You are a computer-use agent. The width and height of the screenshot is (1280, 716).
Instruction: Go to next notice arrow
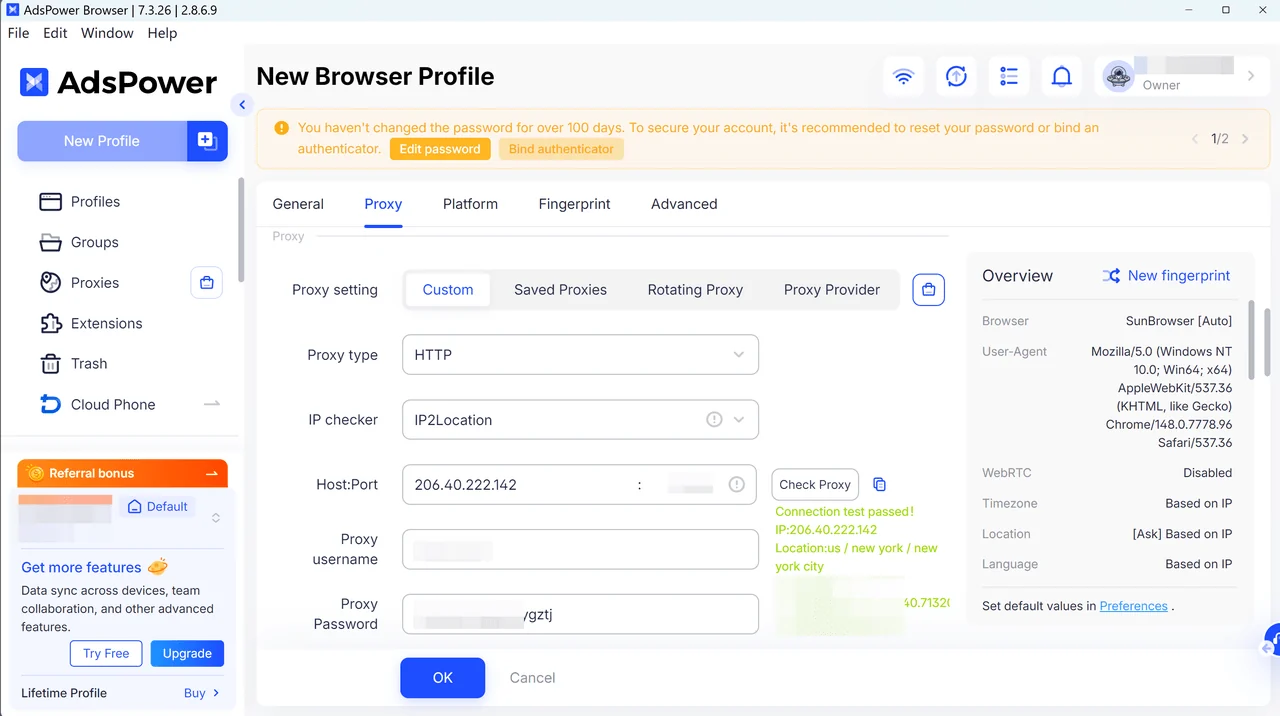tap(1245, 139)
